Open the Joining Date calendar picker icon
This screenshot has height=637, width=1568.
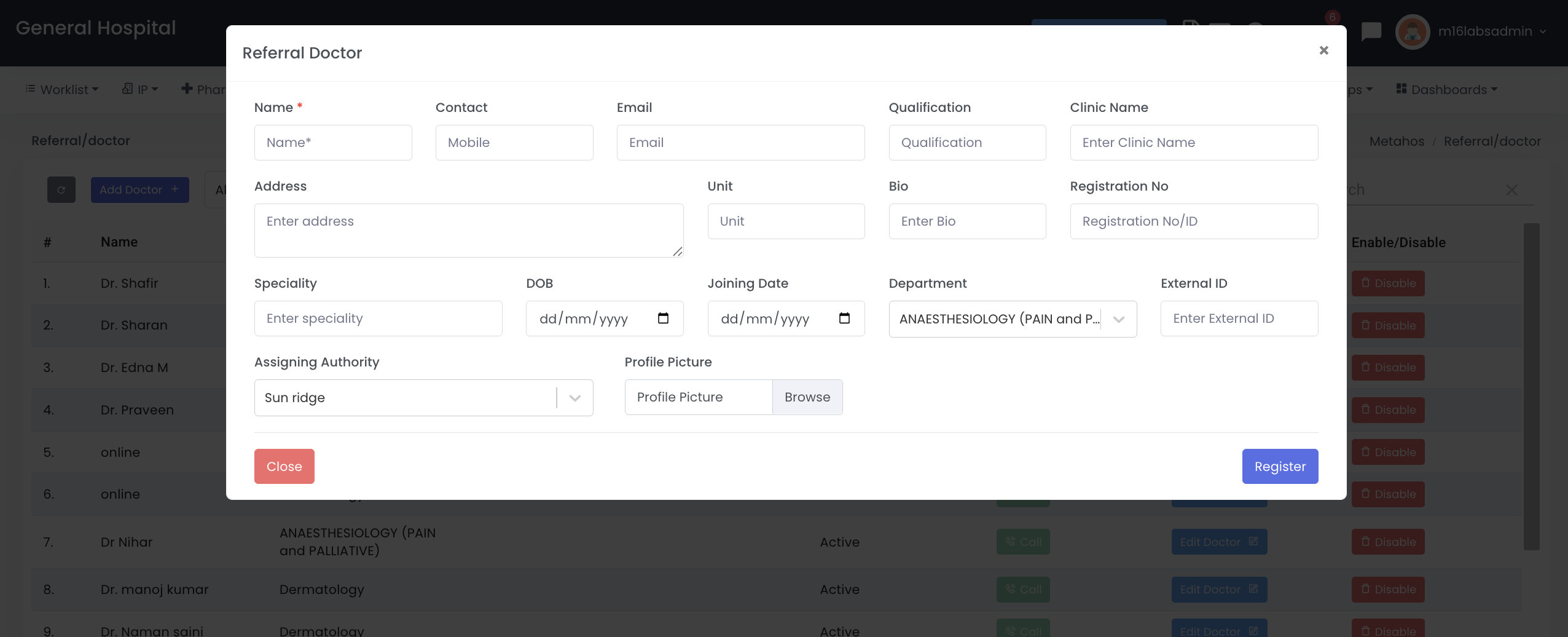coord(844,318)
